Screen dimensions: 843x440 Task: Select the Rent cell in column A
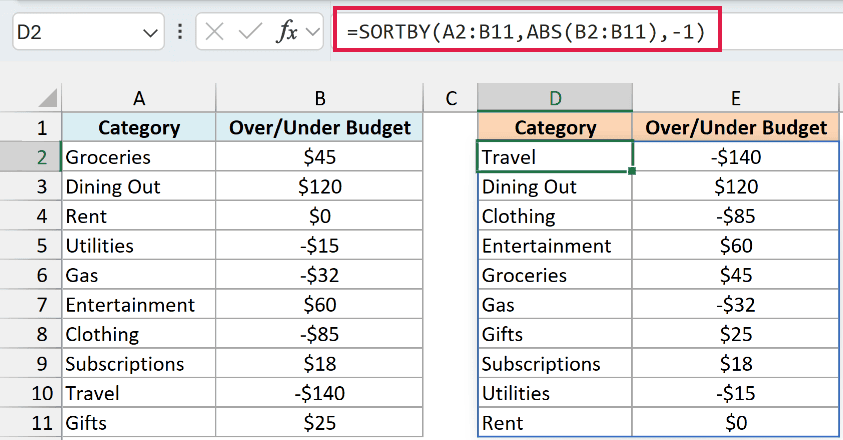click(x=139, y=216)
